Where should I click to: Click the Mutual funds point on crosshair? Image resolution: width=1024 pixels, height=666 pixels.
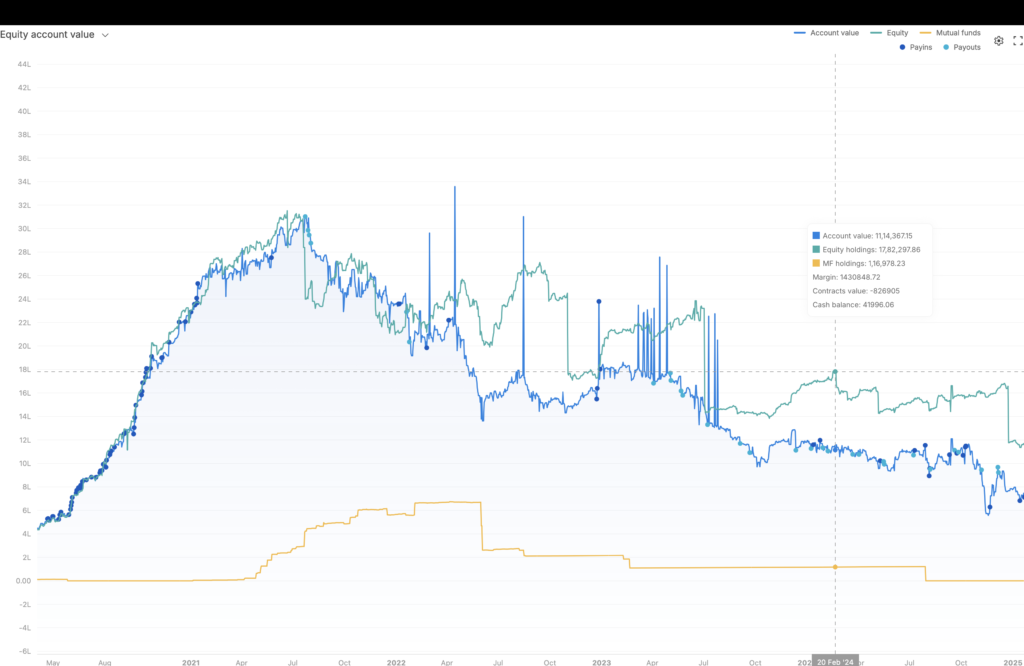coord(835,567)
